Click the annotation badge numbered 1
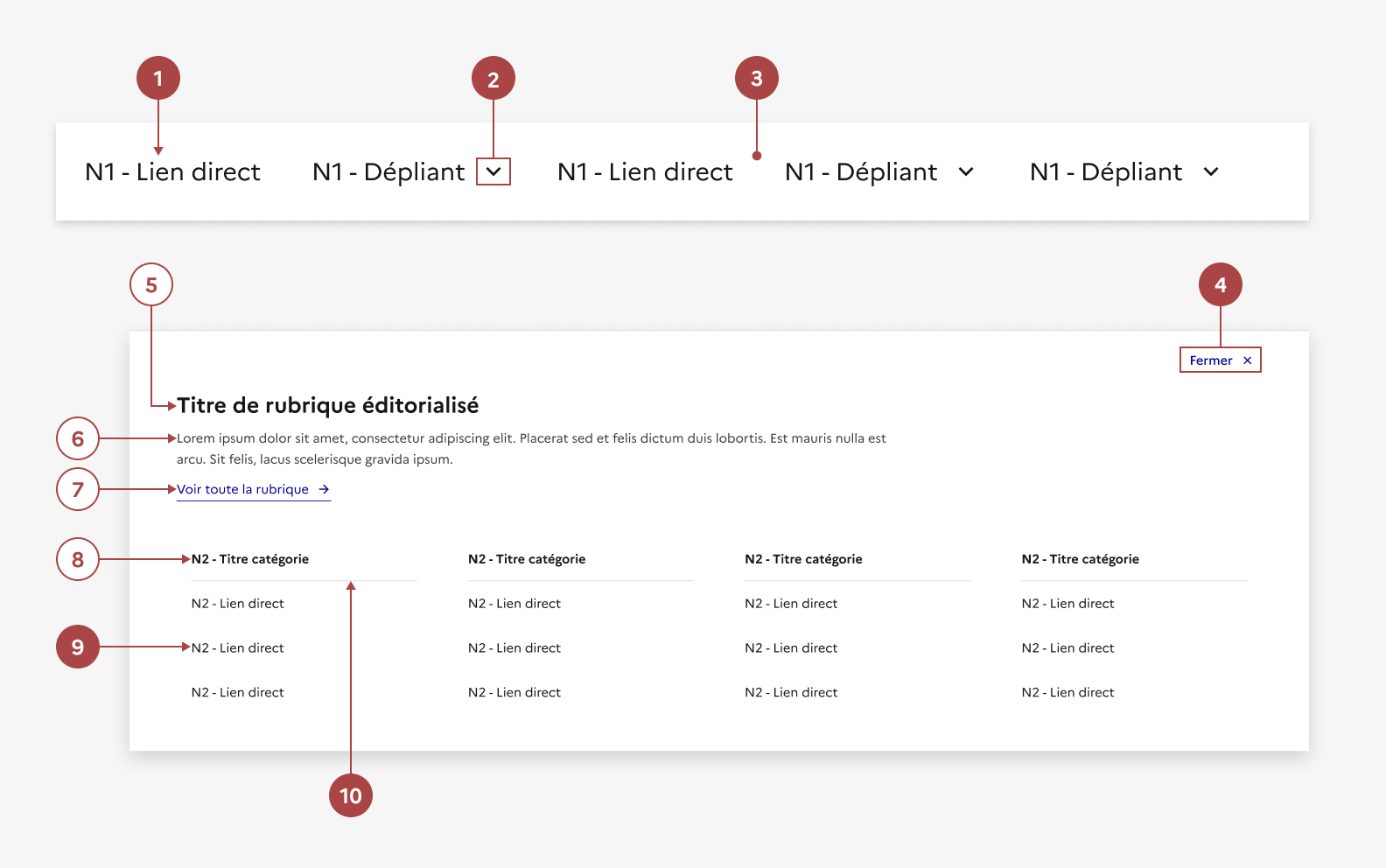The height and width of the screenshot is (868, 1386). pyautogui.click(x=158, y=79)
